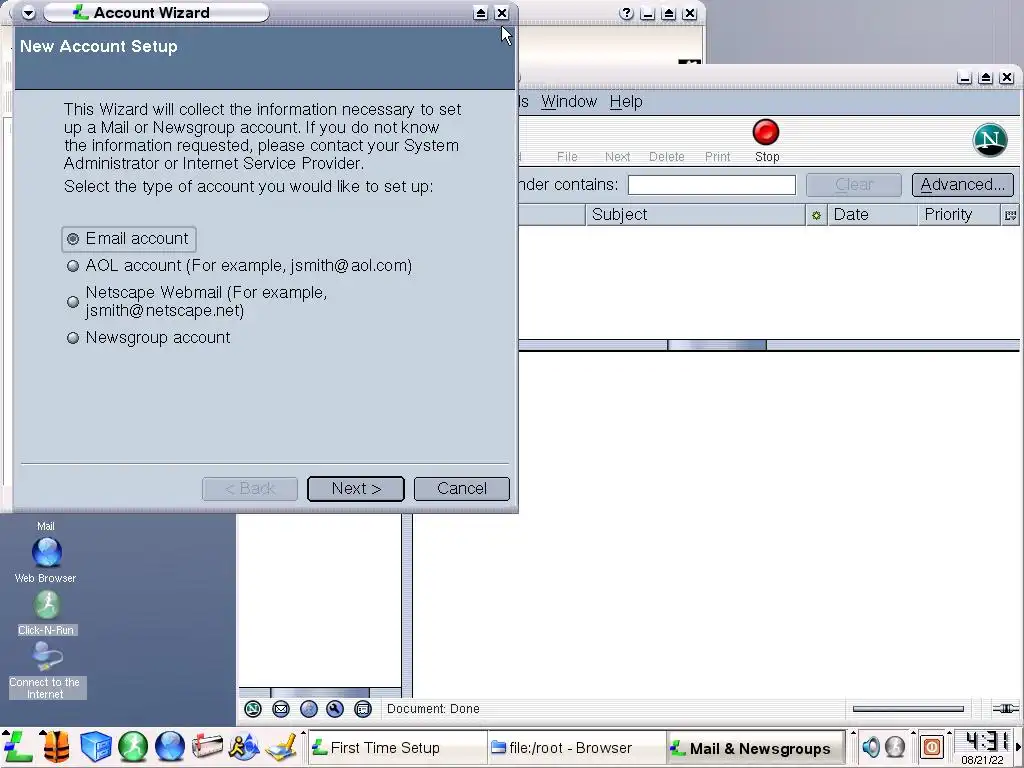Click the Print toolbar item
This screenshot has height=768, width=1024.
[x=717, y=157]
